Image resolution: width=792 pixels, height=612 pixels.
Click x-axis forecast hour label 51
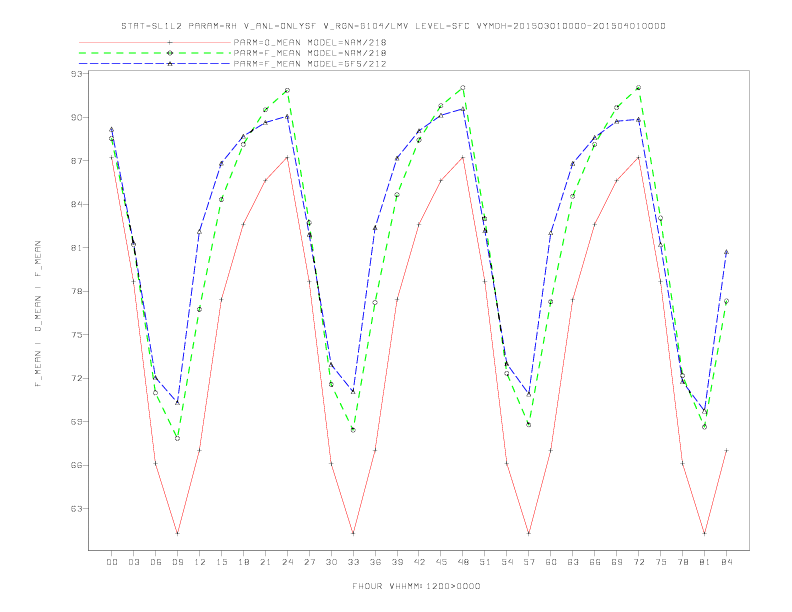click(x=485, y=562)
